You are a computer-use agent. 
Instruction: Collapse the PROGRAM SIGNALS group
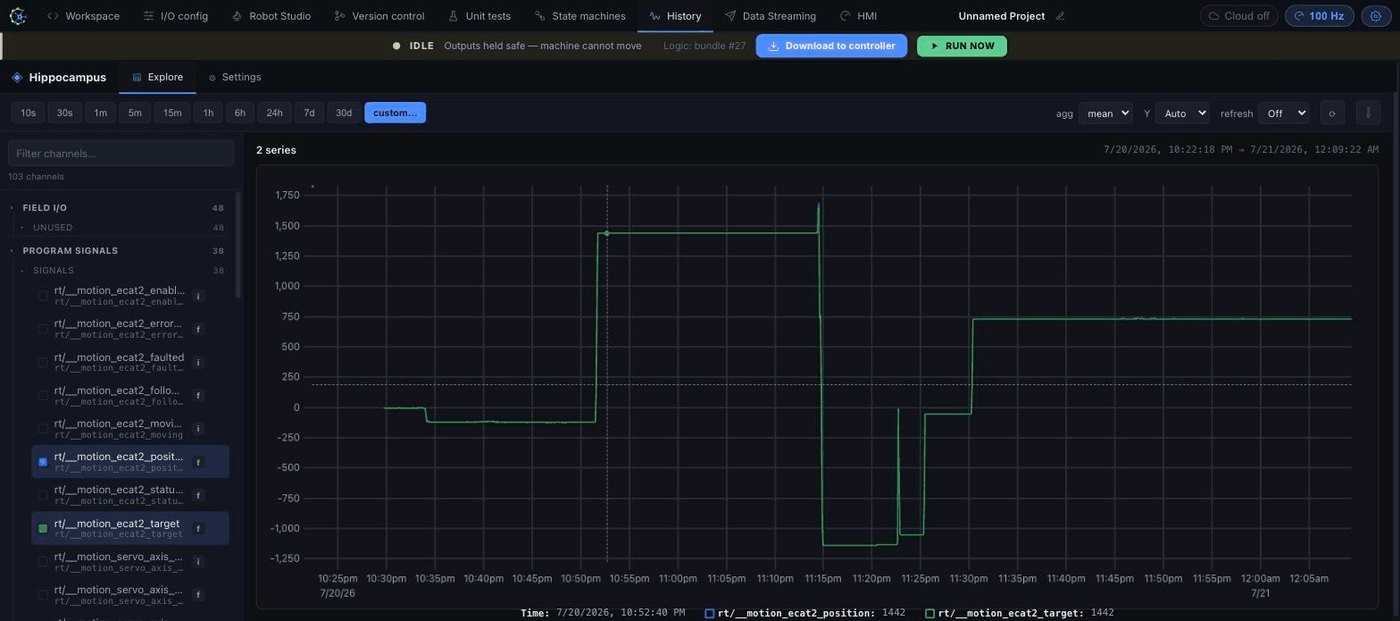[117, 251]
